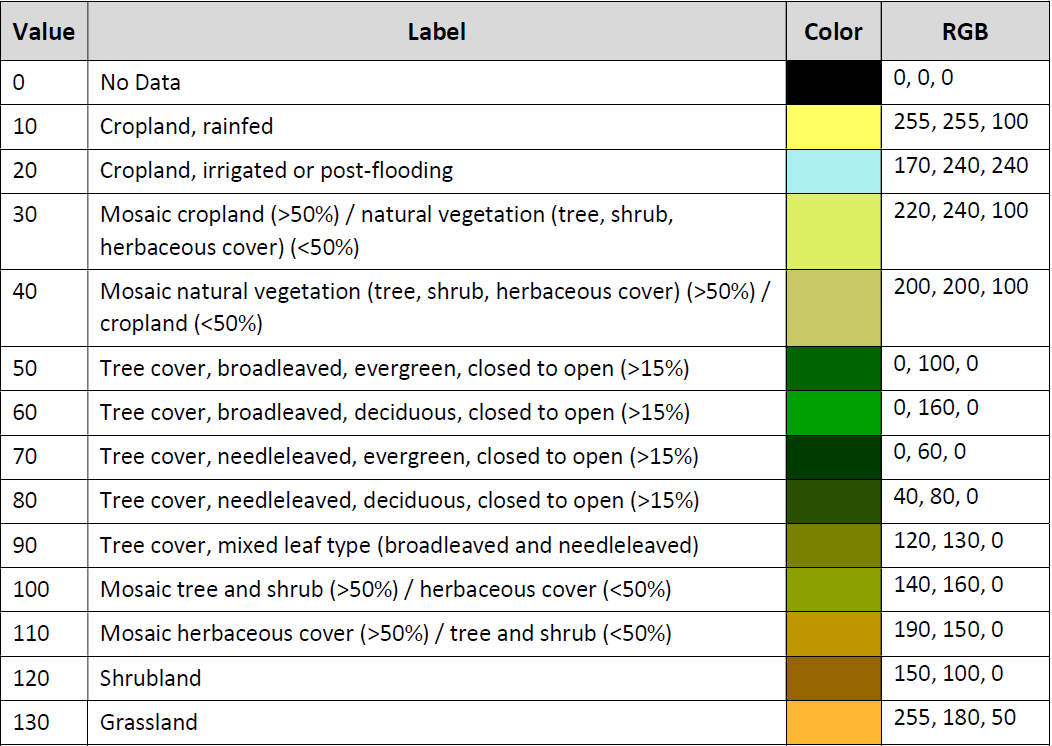The image size is (1052, 746).
Task: Click the khaki swatch for value 40
Action: click(833, 308)
